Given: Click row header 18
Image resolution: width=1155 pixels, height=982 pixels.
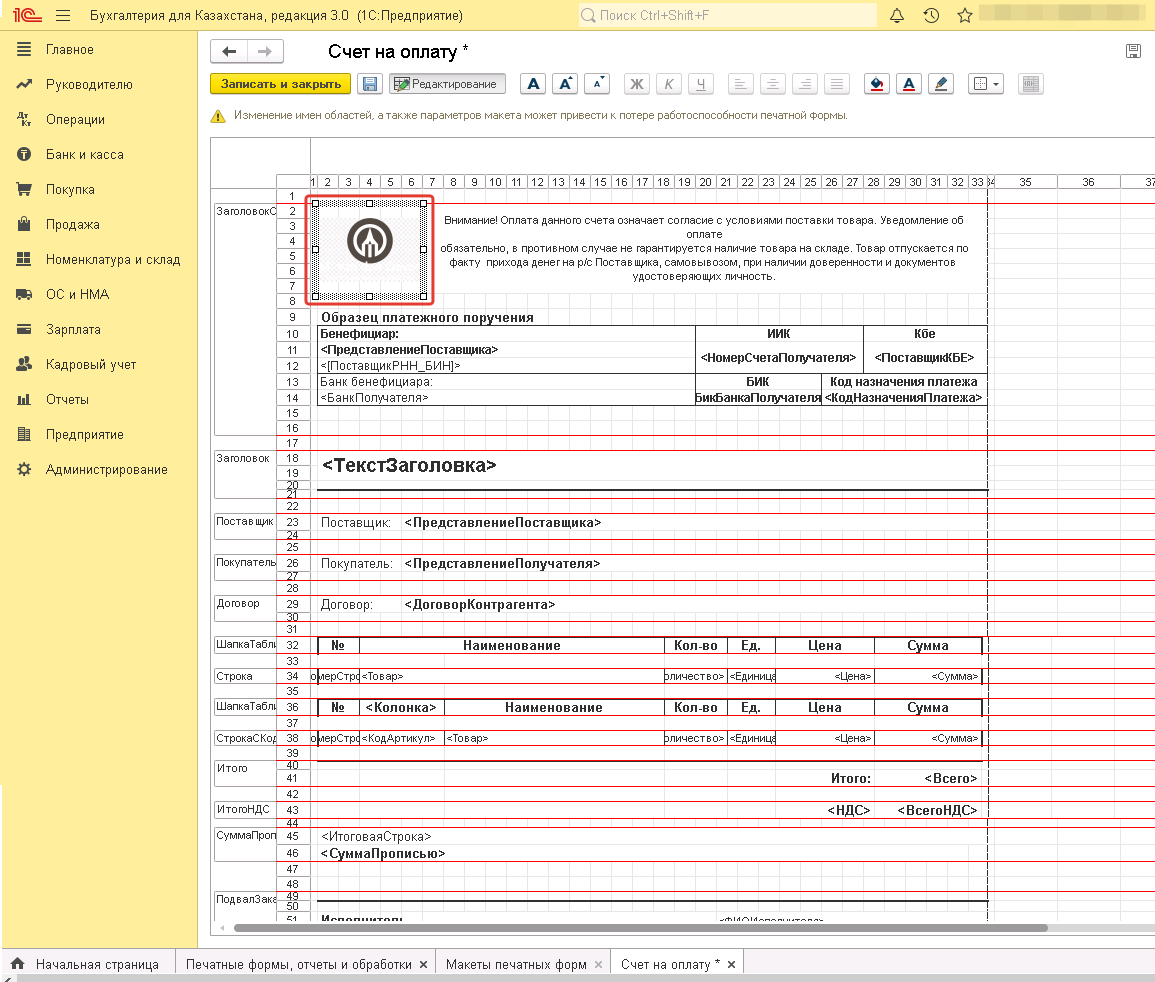Looking at the screenshot, I should pos(292,458).
